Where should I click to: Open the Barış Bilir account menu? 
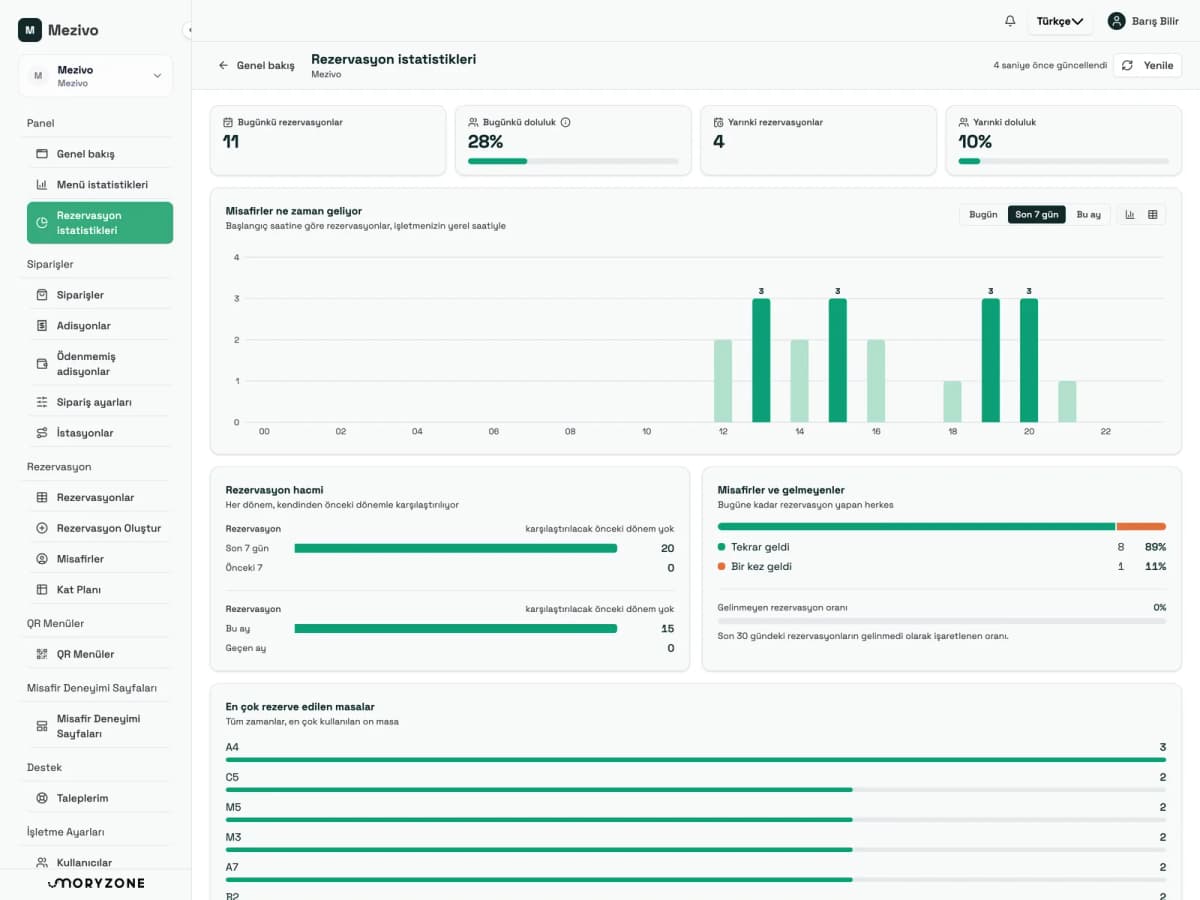click(x=1143, y=21)
